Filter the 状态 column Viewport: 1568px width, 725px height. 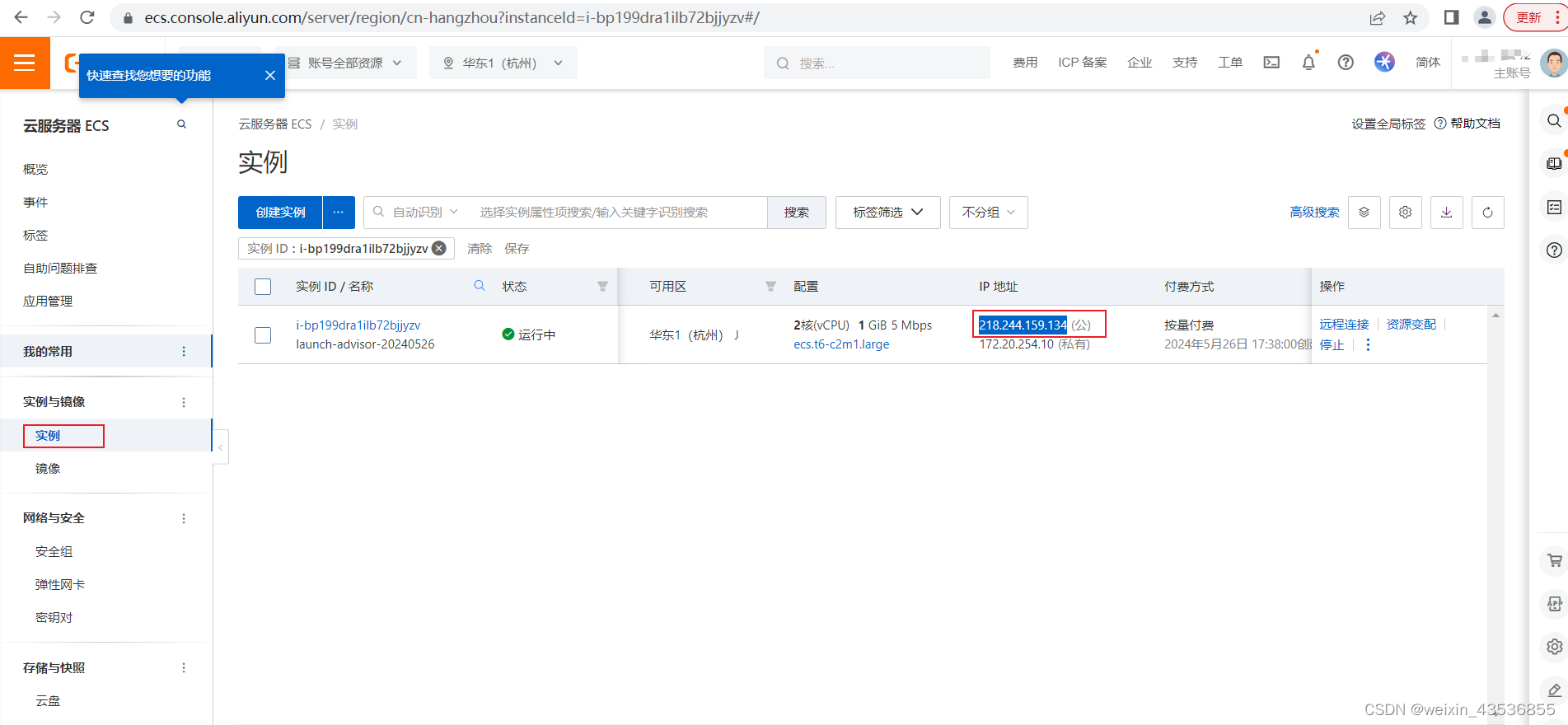point(602,286)
